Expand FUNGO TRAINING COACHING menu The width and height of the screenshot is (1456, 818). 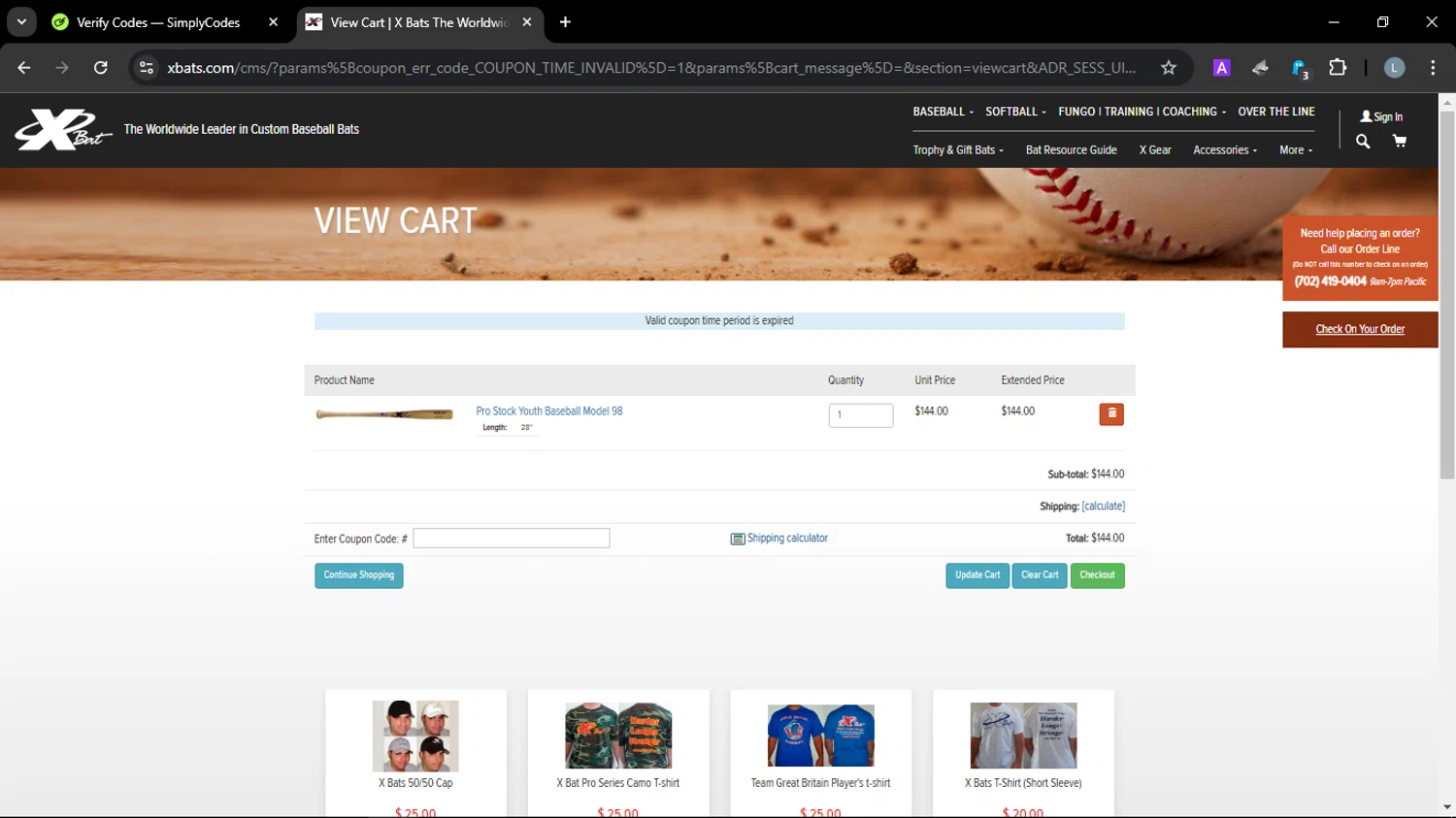(1142, 112)
